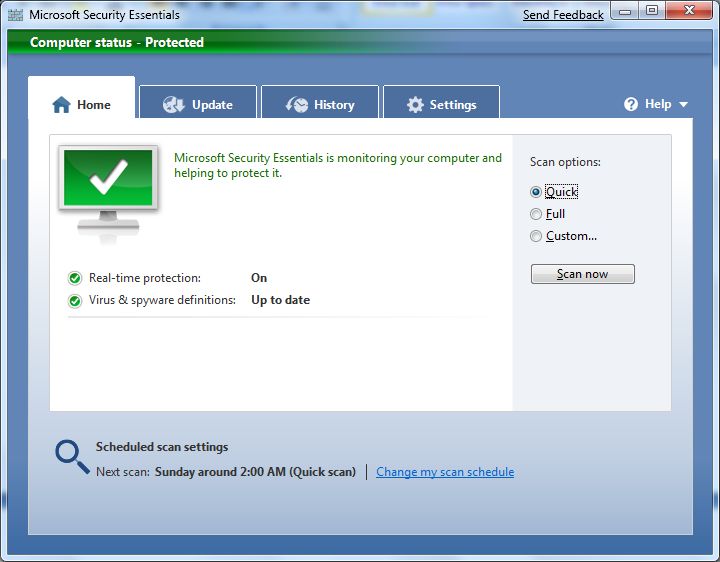Viewport: 720px width, 562px height.
Task: Open the Help menu label
Action: tap(658, 104)
